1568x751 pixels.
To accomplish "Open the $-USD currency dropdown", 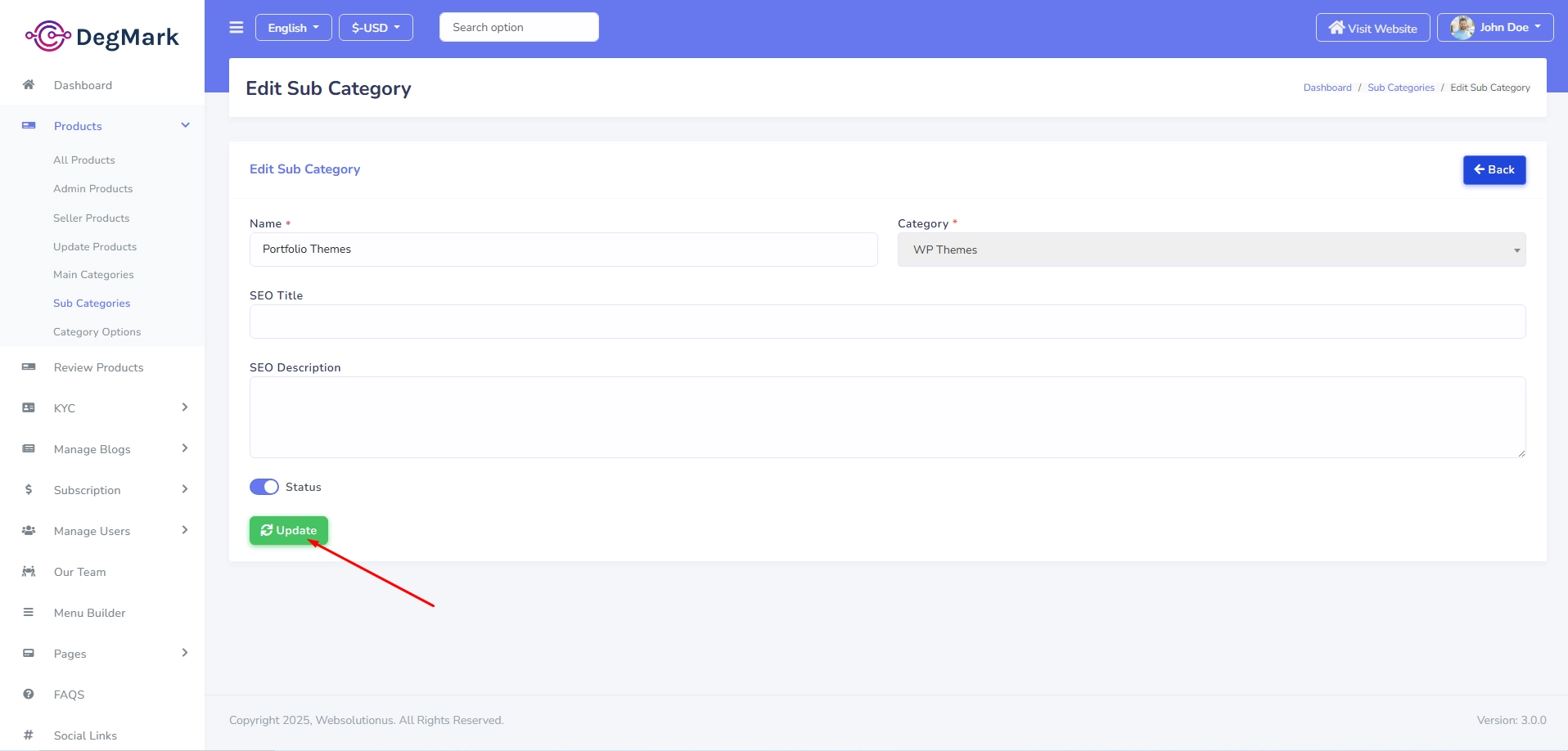I will pyautogui.click(x=376, y=27).
